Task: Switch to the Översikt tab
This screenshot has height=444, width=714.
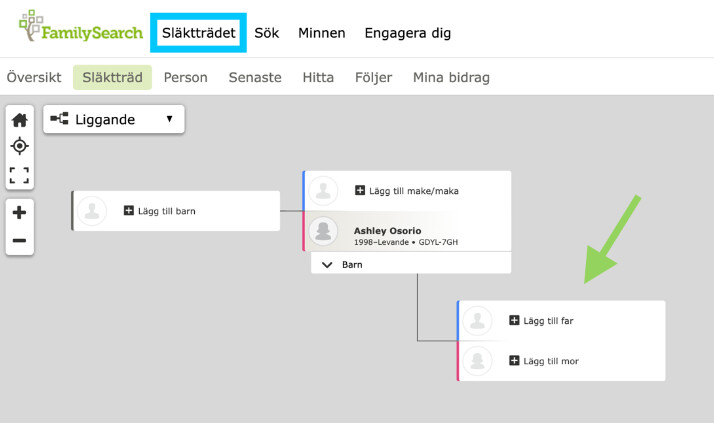Action: click(x=34, y=77)
